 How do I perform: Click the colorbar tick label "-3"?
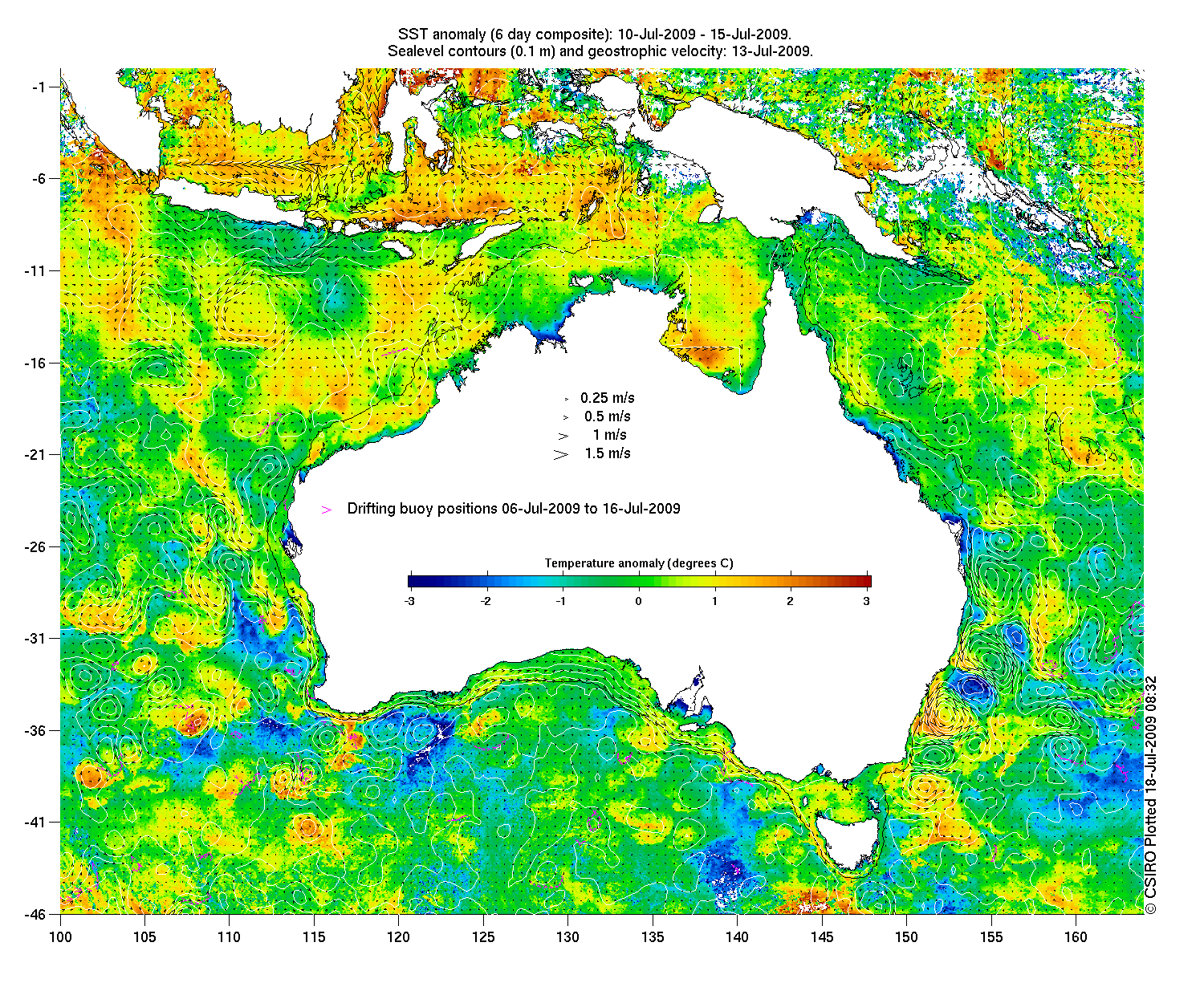pos(409,601)
